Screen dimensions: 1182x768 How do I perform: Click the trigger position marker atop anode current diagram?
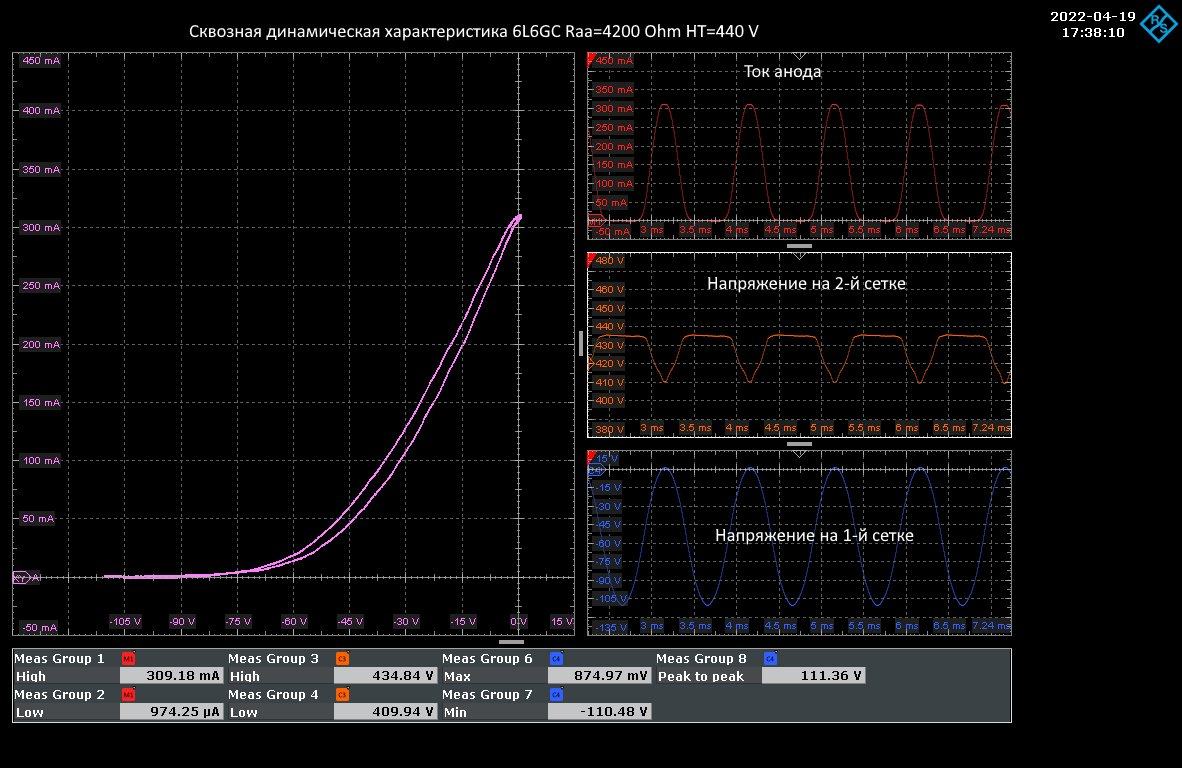(x=799, y=56)
